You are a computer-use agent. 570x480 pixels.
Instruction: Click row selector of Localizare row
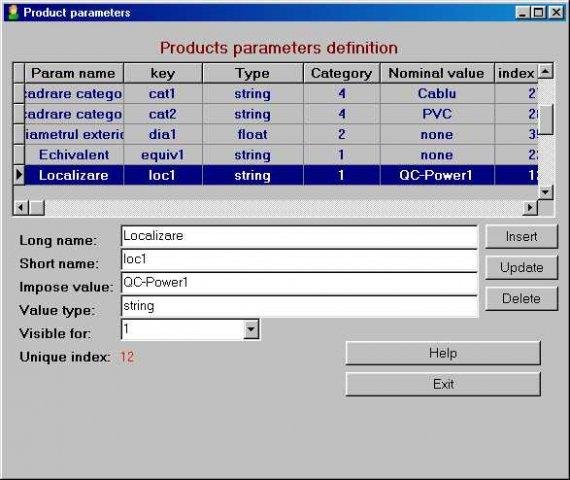[x=19, y=175]
